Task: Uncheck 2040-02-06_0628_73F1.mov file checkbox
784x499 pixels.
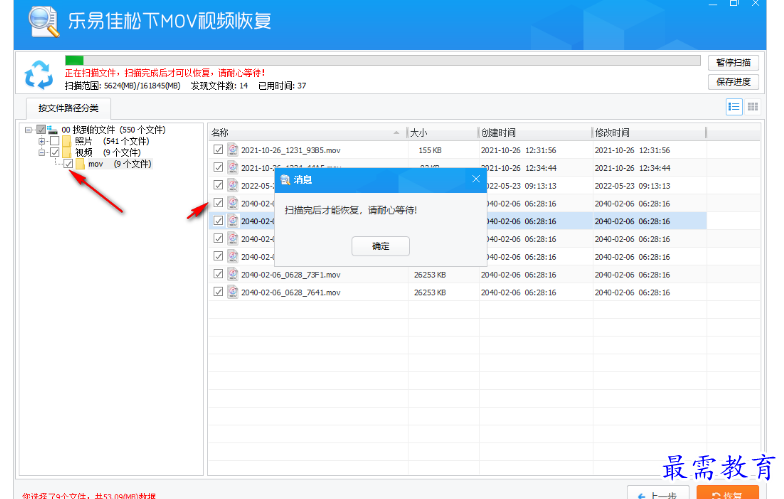Action: 218,274
